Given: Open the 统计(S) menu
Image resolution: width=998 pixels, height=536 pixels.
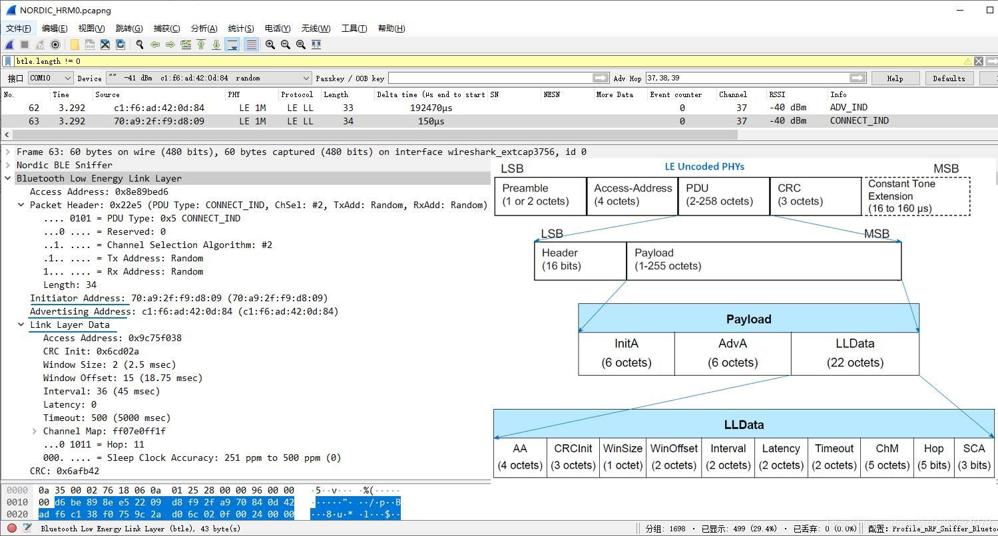Looking at the screenshot, I should 241,28.
